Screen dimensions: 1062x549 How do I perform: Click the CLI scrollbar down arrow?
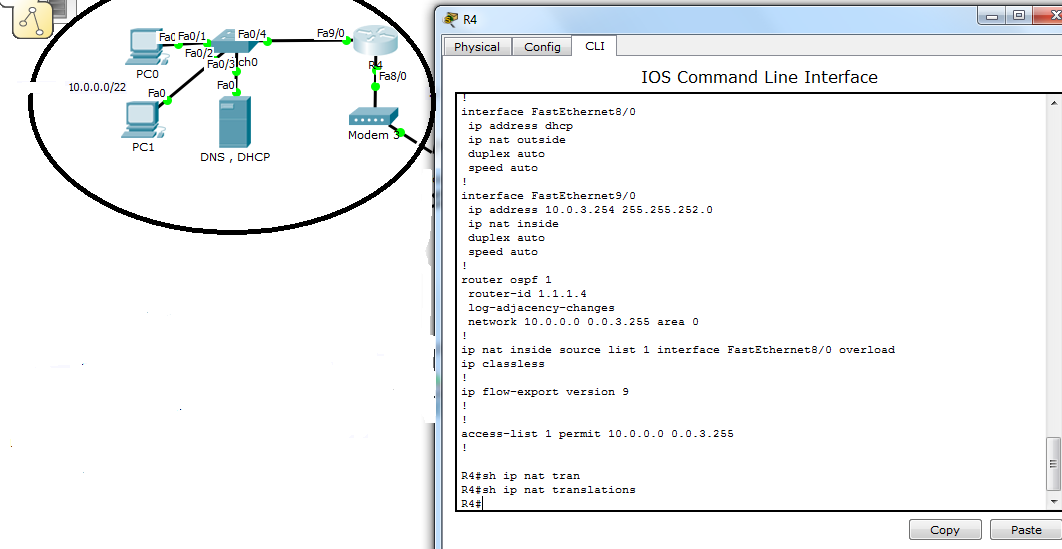tap(1053, 502)
